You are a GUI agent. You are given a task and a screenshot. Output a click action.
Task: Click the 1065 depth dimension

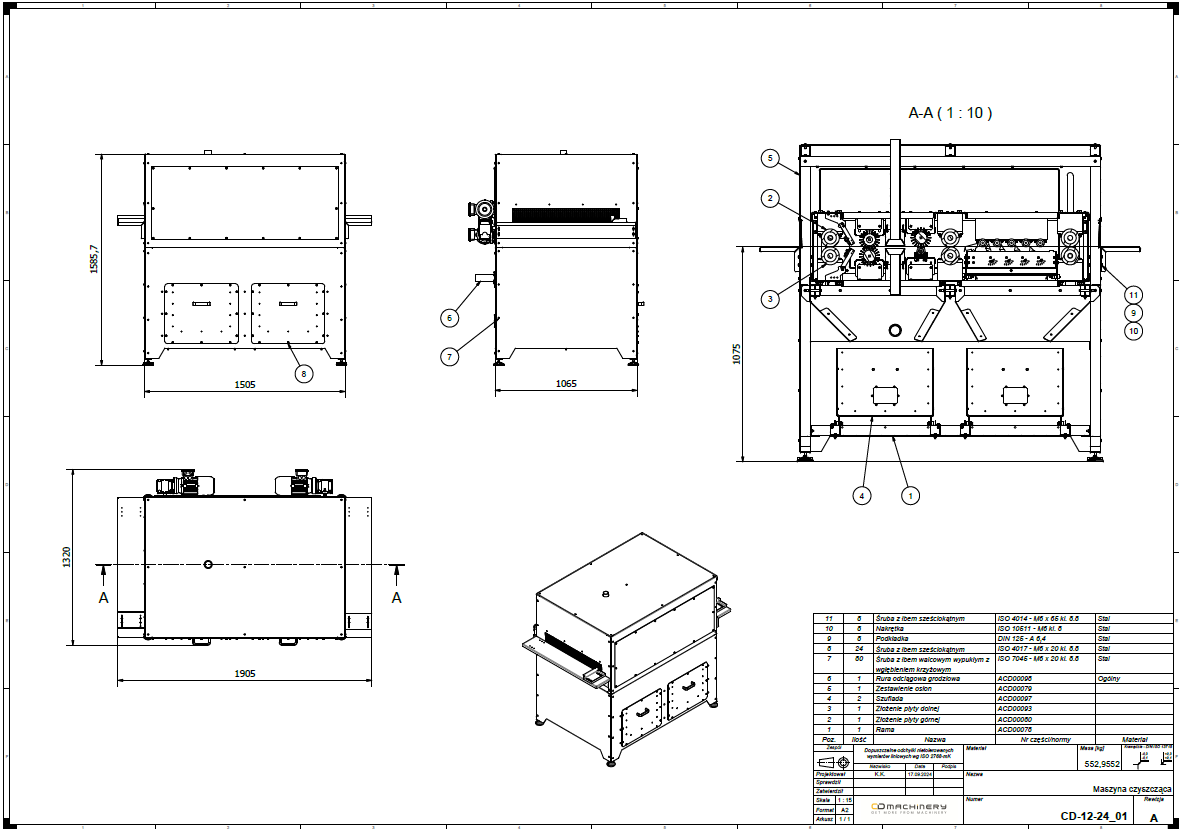click(566, 383)
